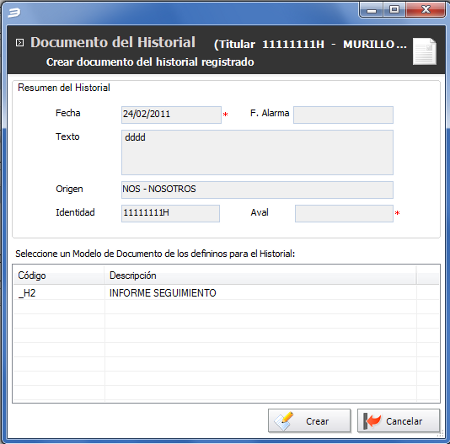This screenshot has width=450, height=444.
Task: Click the empty Aval field
Action: pyautogui.click(x=344, y=213)
